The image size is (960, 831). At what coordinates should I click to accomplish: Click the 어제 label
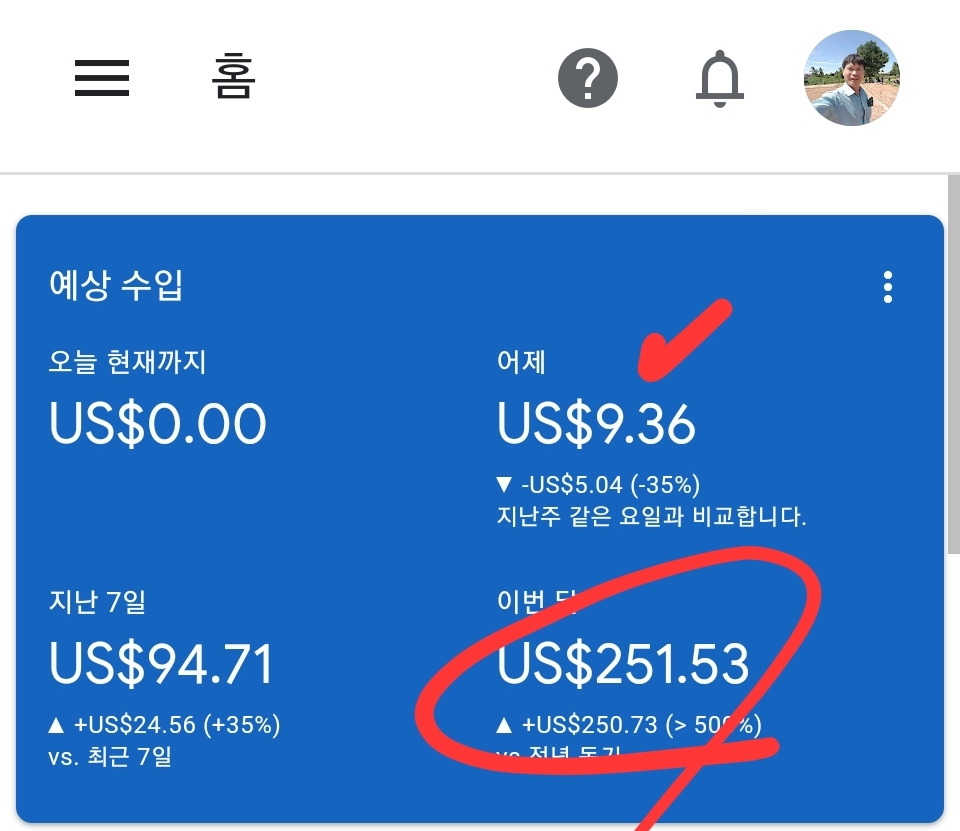pos(521,362)
